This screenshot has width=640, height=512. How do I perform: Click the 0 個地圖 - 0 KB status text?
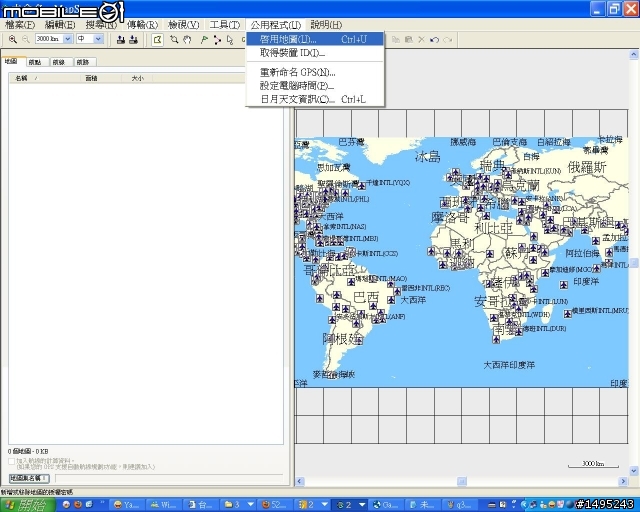click(28, 452)
